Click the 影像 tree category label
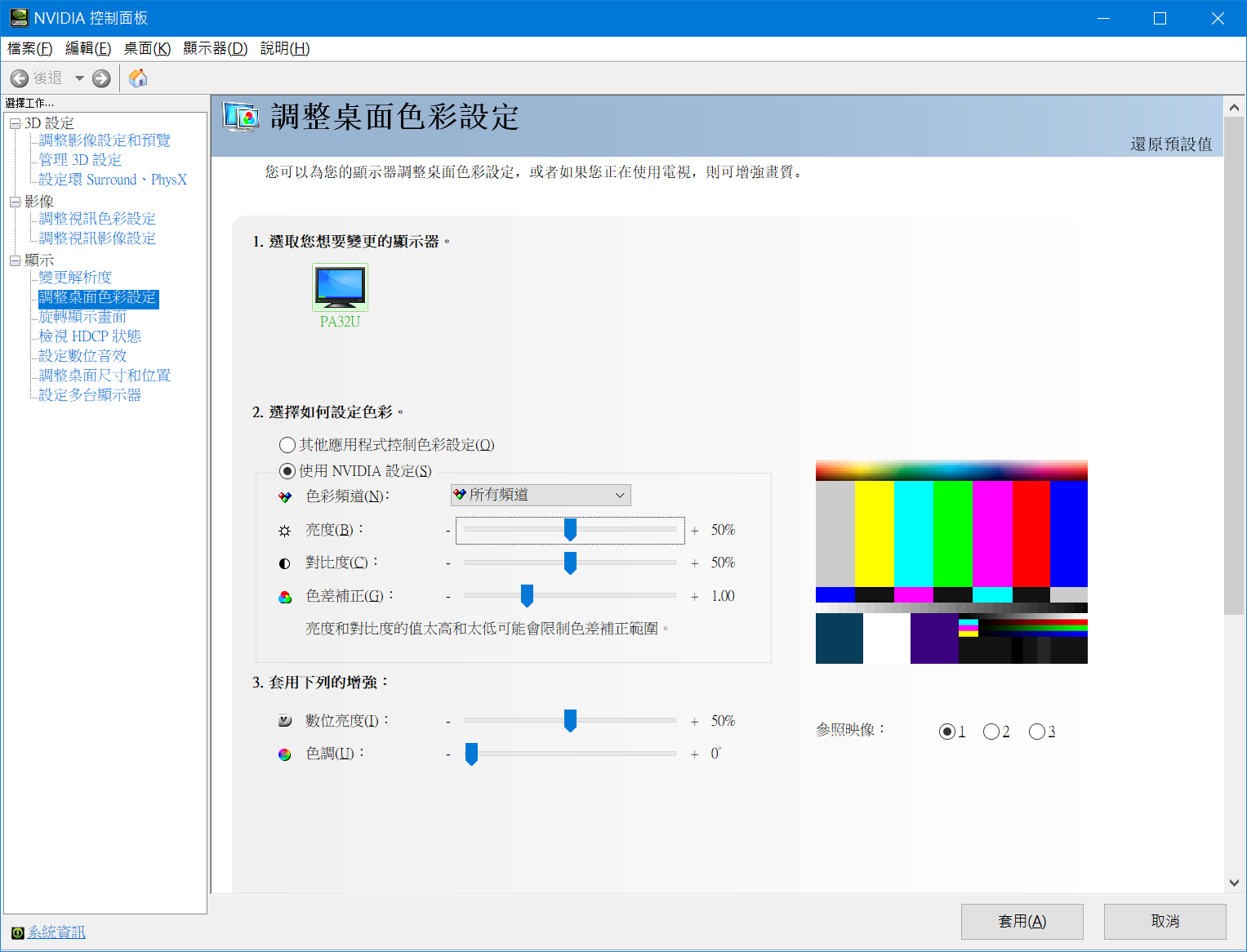The height and width of the screenshot is (952, 1247). pyautogui.click(x=39, y=202)
